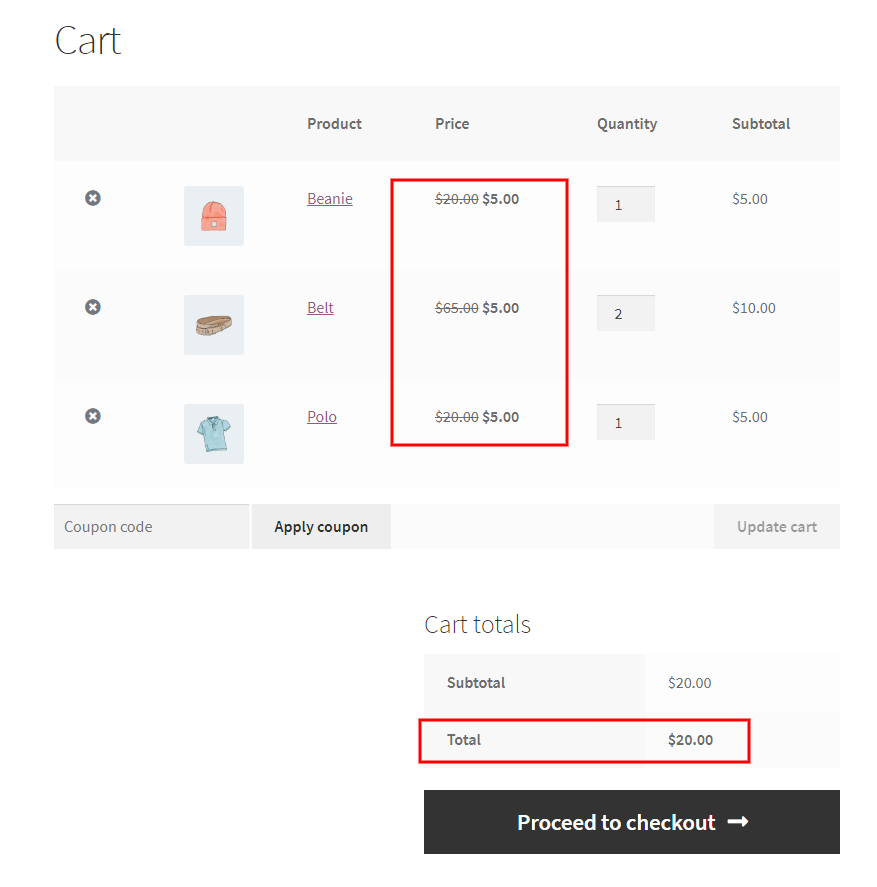
Task: Remove the Polo from the cart
Action: (x=92, y=416)
